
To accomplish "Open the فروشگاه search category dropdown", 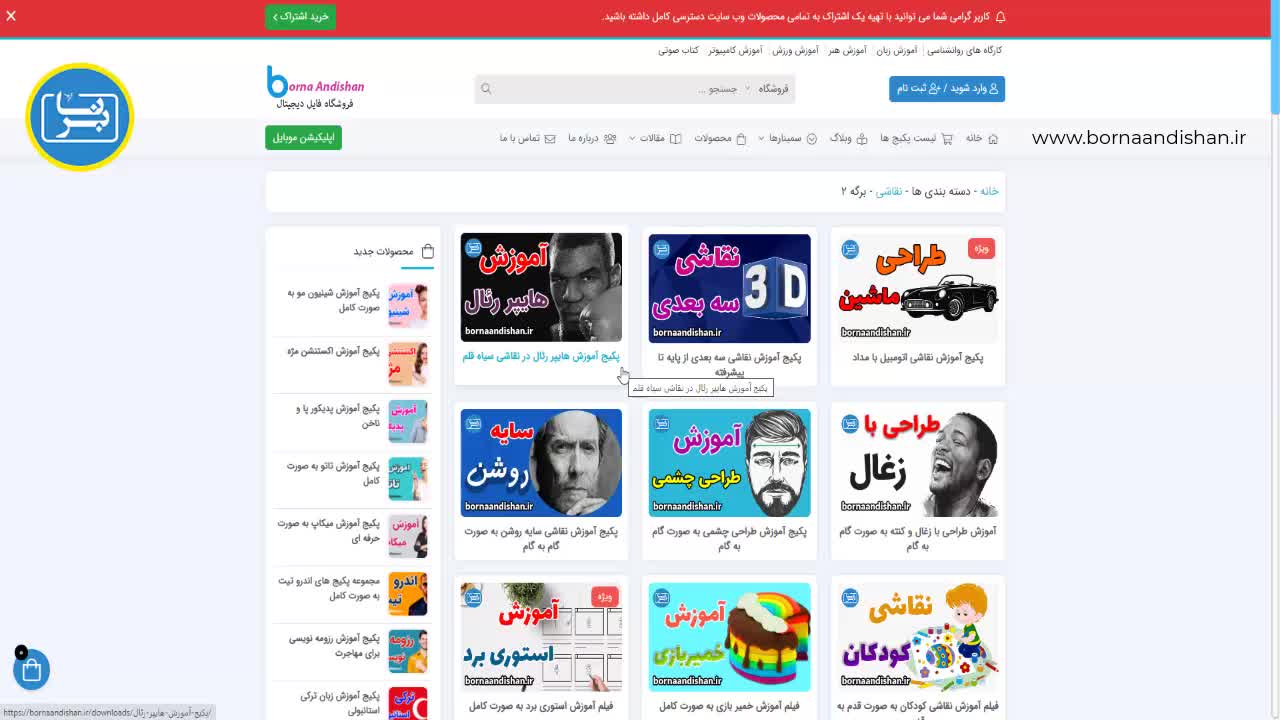I will click(773, 89).
